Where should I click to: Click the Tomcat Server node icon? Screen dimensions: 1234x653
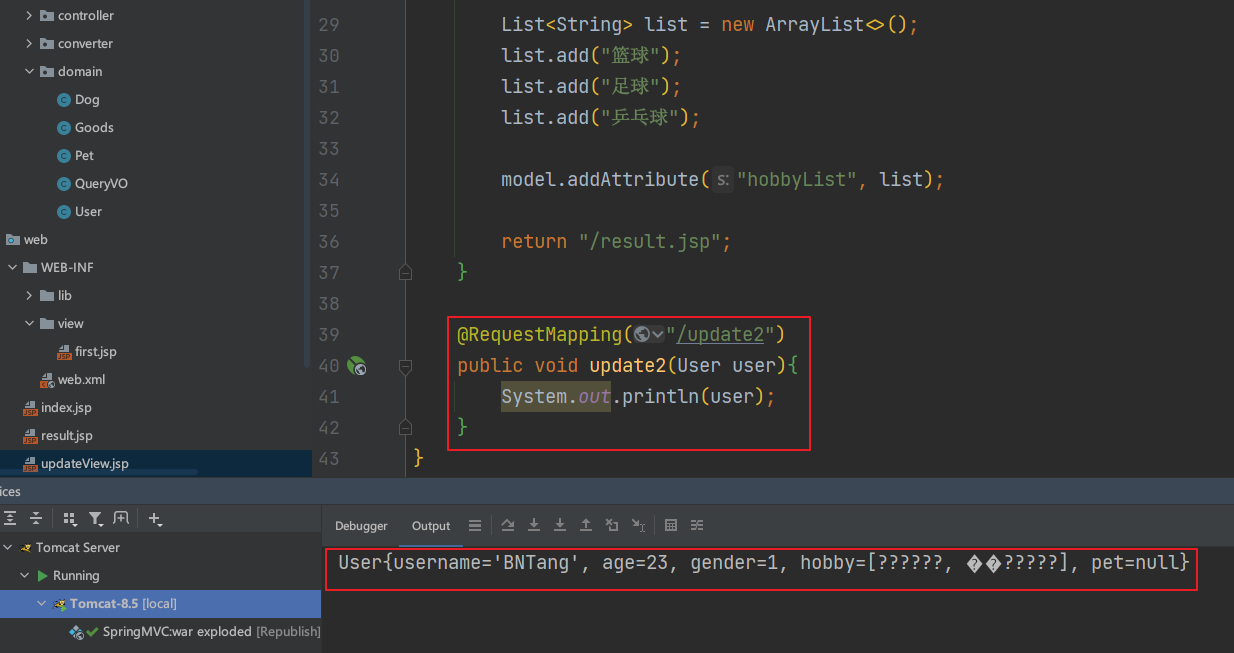26,548
